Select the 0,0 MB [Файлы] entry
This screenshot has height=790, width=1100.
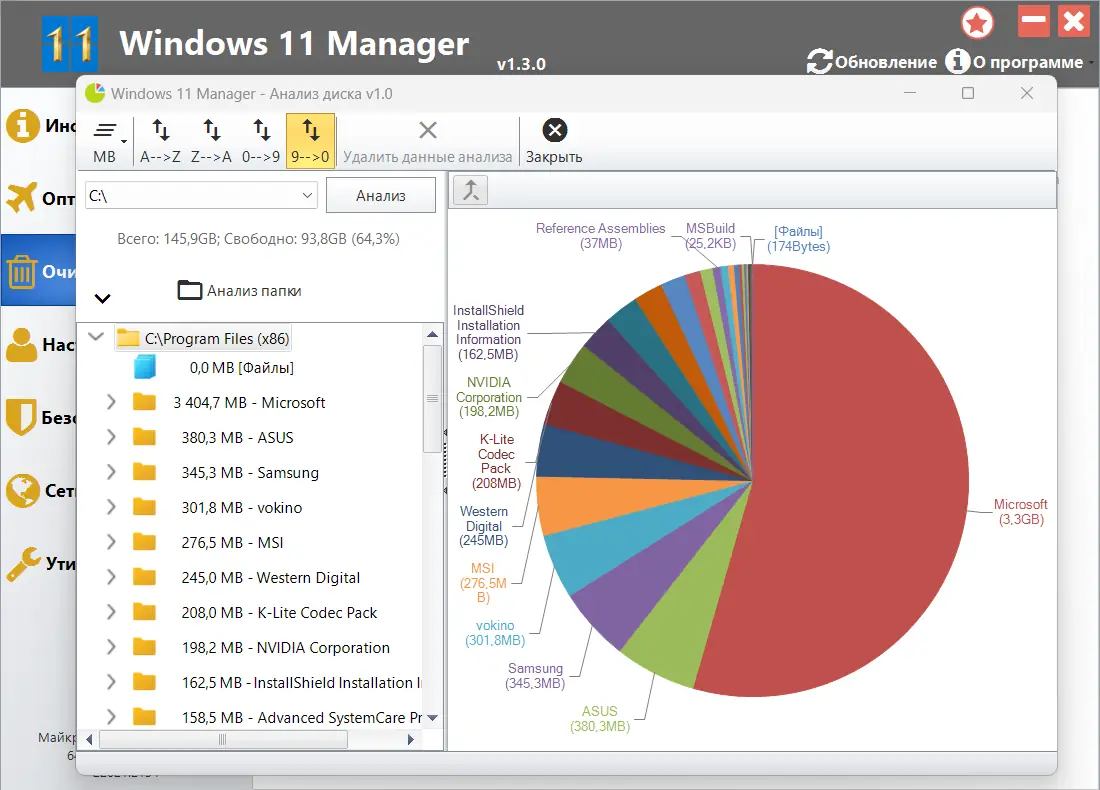click(x=241, y=368)
